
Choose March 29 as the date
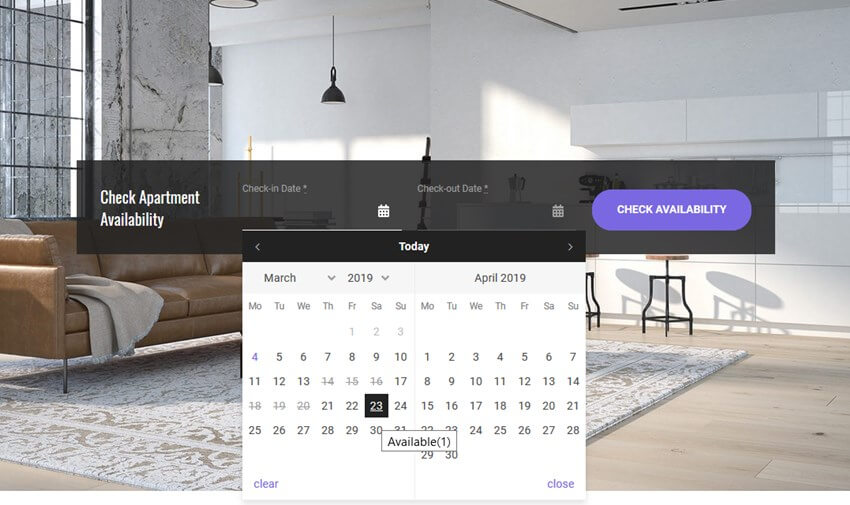pyautogui.click(x=352, y=430)
